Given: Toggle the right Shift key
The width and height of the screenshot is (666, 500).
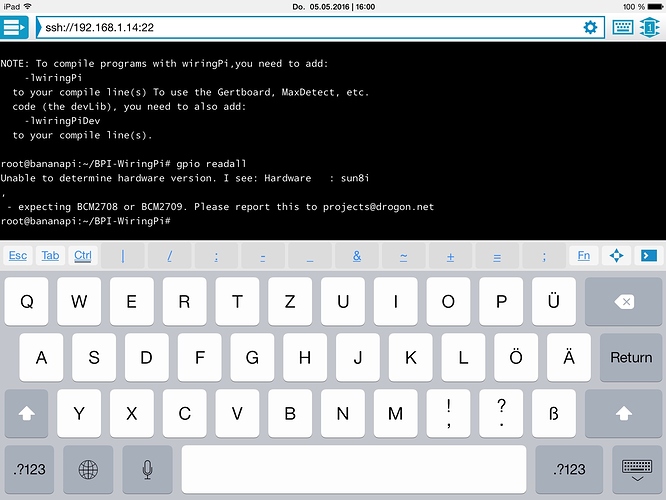Looking at the screenshot, I should [x=623, y=413].
